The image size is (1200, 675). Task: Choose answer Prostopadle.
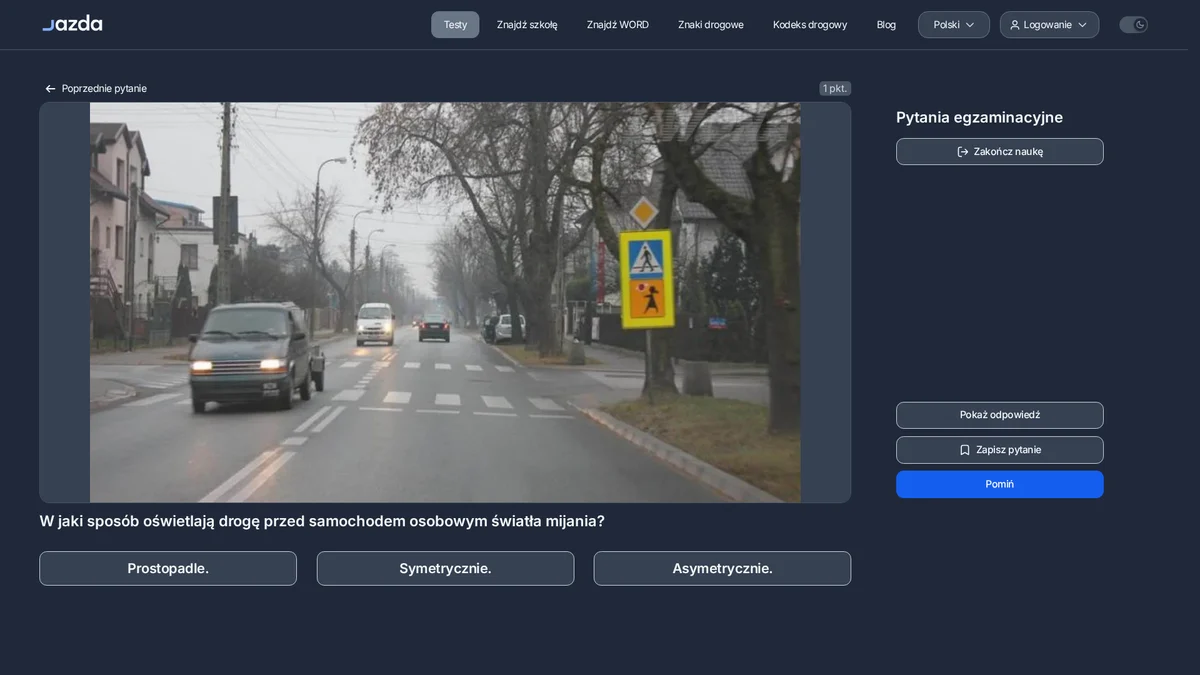(168, 569)
